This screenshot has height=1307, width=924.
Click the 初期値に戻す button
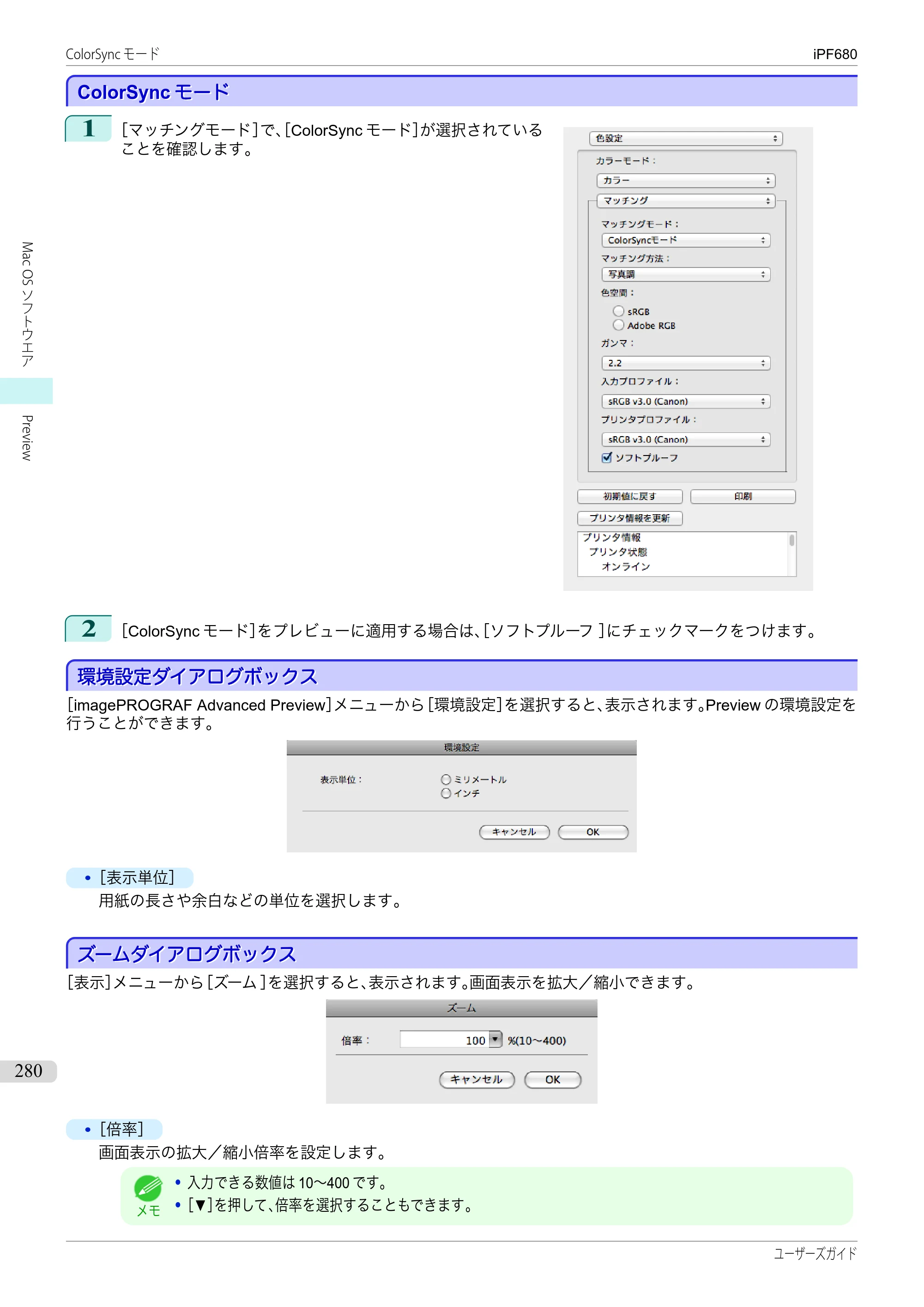click(x=630, y=496)
